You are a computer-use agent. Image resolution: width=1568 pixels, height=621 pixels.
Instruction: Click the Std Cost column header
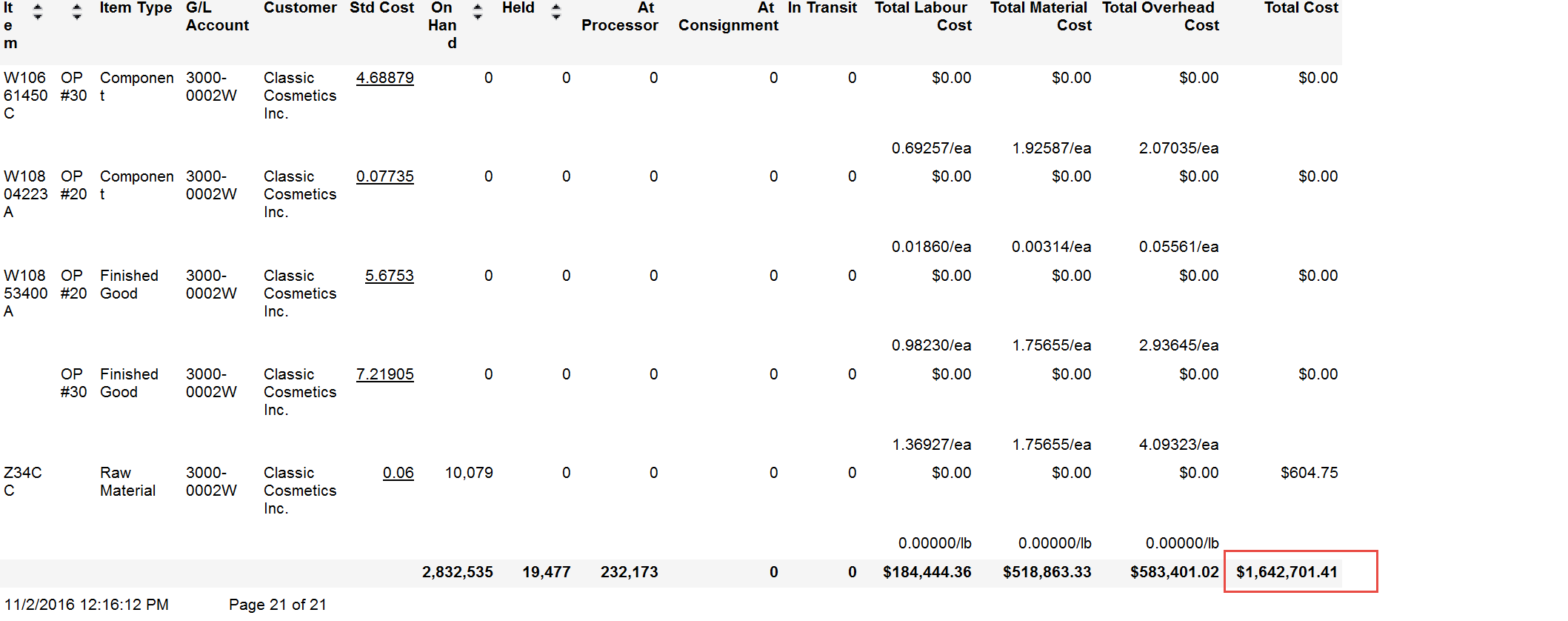[381, 8]
